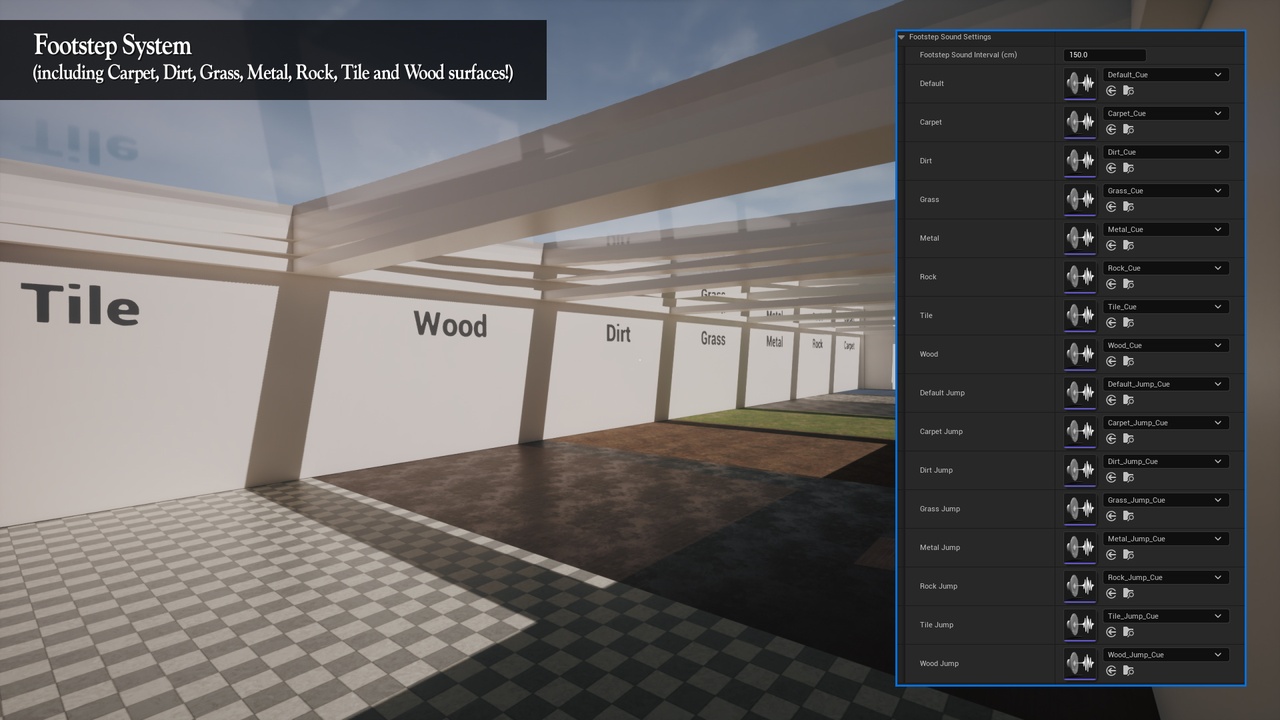The width and height of the screenshot is (1280, 720).
Task: Expand the Wood_Cue dropdown
Action: coord(1165,346)
